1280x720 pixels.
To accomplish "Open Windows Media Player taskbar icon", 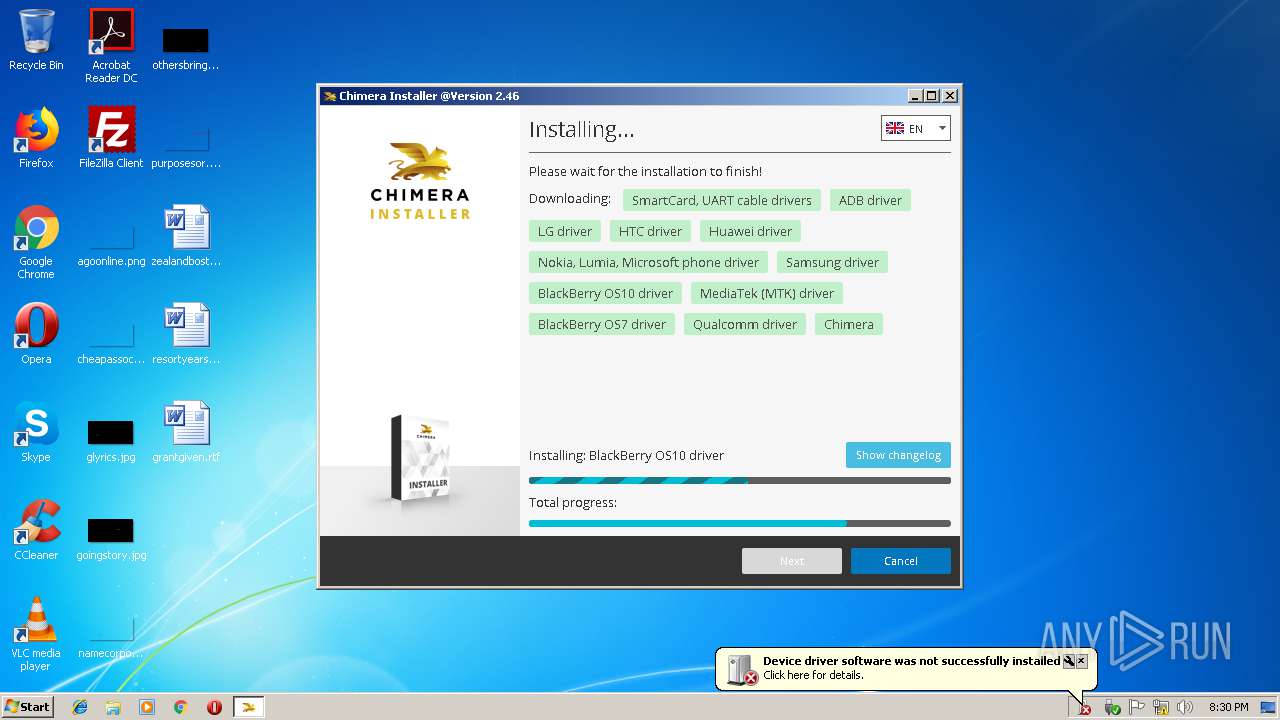I will 147,707.
